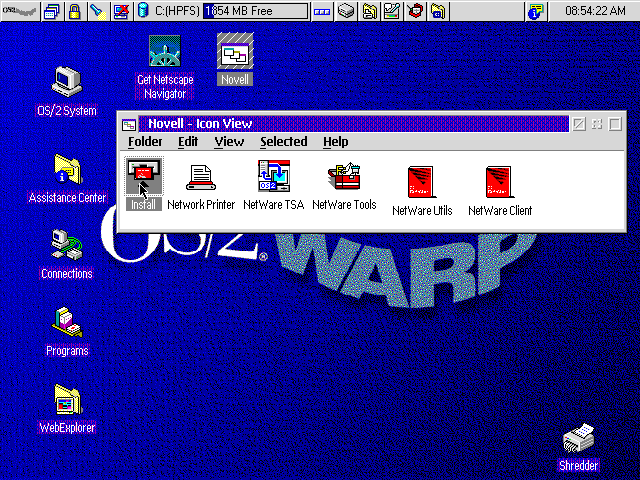
Task: Click the last folder icon in the WarpCenter tray
Action: 438,11
